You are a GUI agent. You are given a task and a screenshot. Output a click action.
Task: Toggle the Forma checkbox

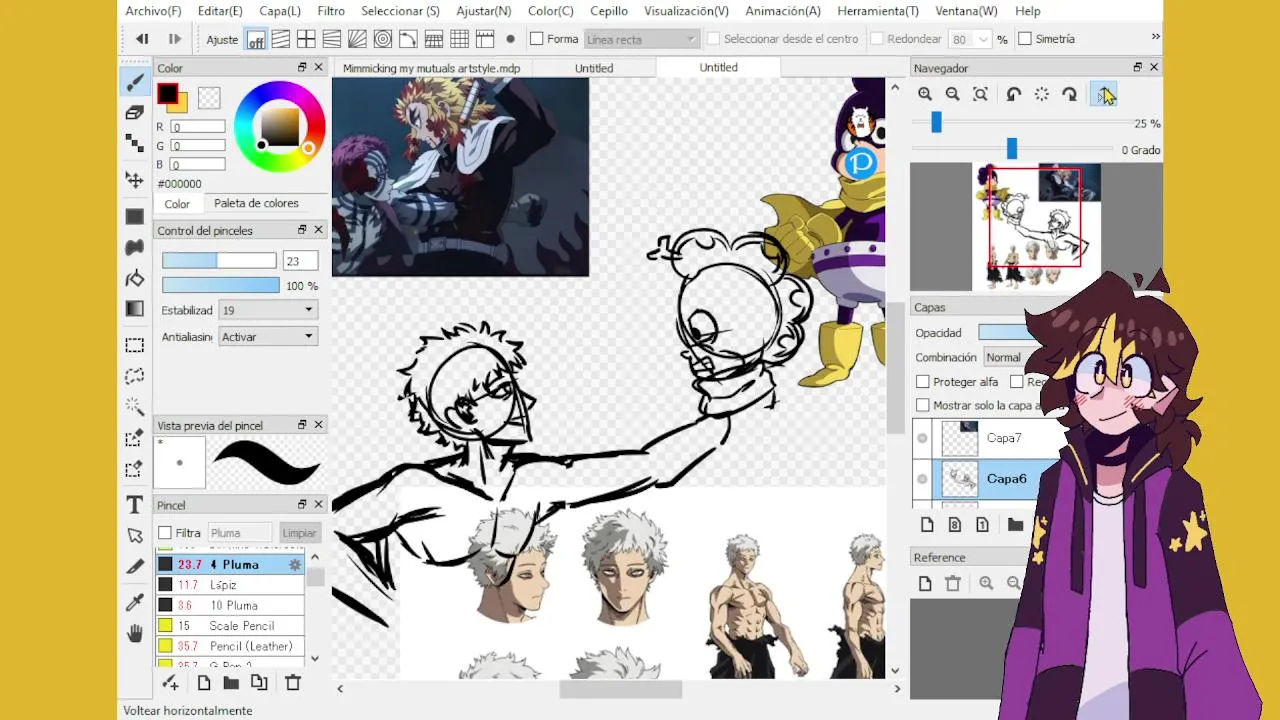coord(536,39)
